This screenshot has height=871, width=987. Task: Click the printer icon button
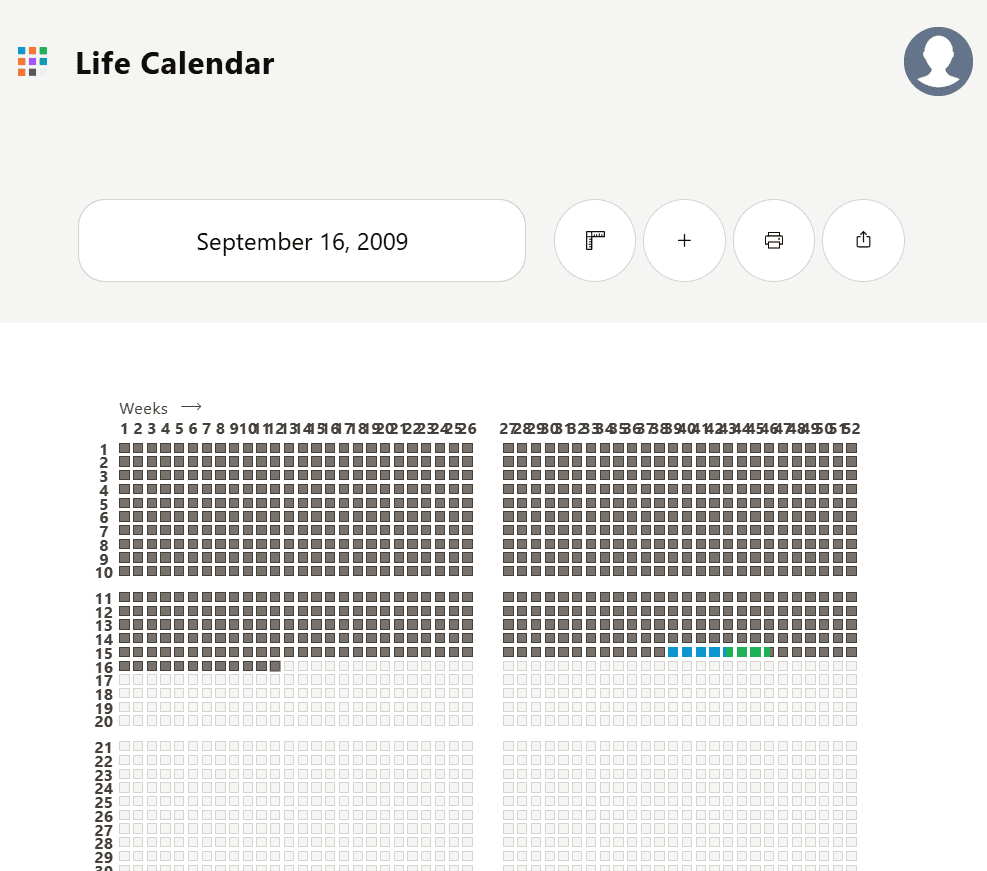point(774,240)
